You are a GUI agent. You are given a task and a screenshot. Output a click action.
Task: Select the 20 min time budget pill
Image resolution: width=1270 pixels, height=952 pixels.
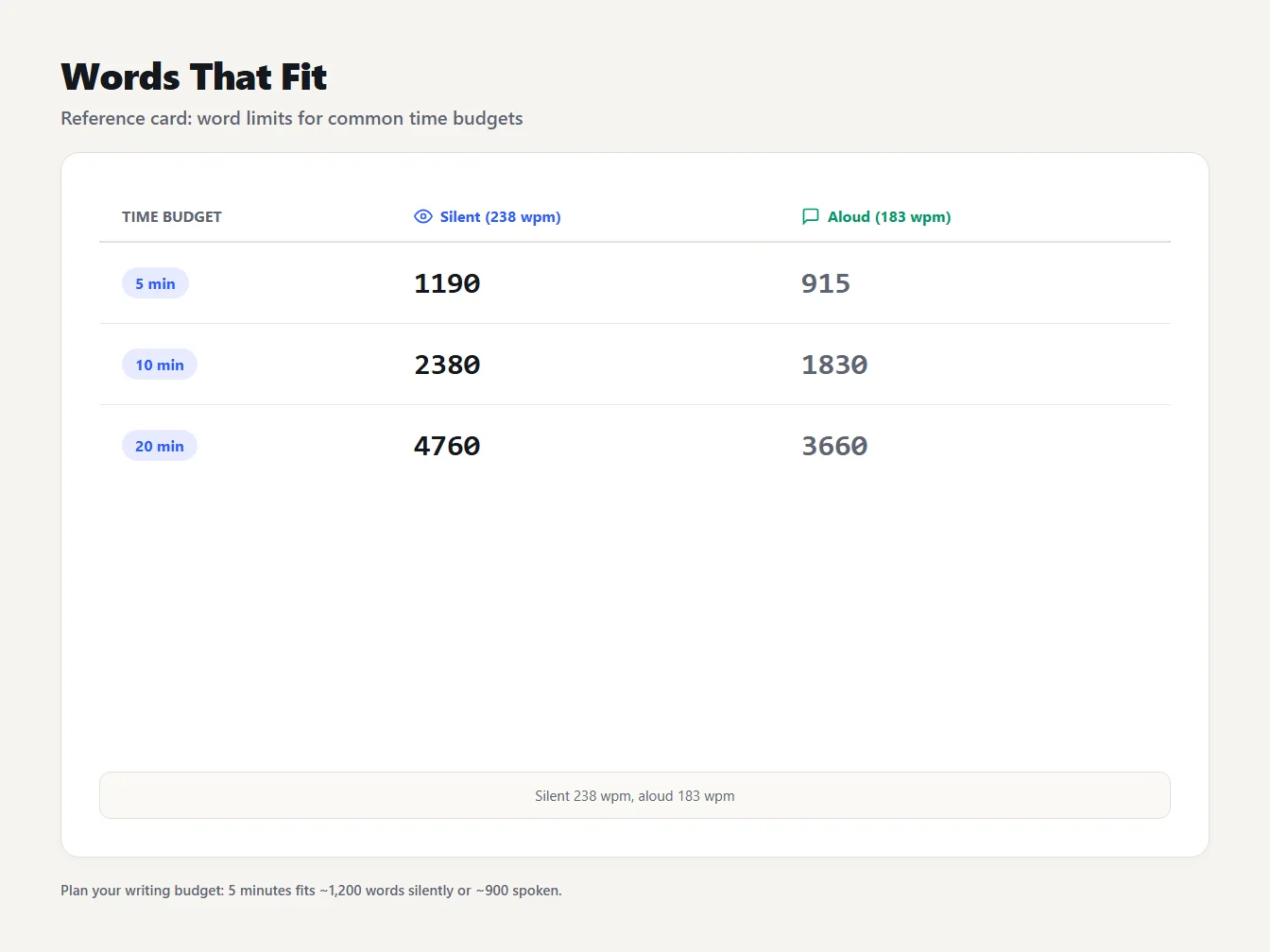point(160,446)
